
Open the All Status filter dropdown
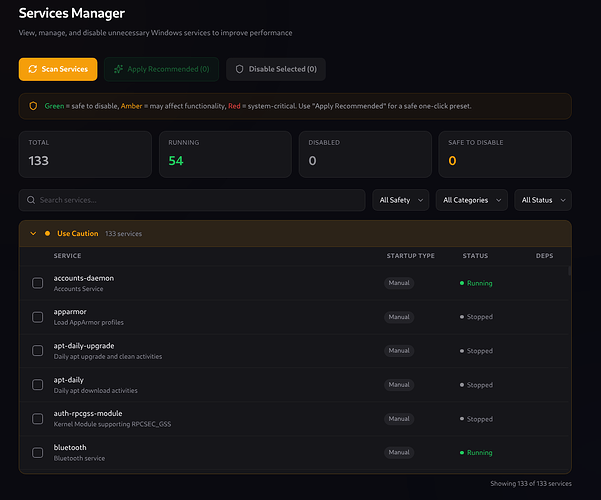click(x=543, y=200)
